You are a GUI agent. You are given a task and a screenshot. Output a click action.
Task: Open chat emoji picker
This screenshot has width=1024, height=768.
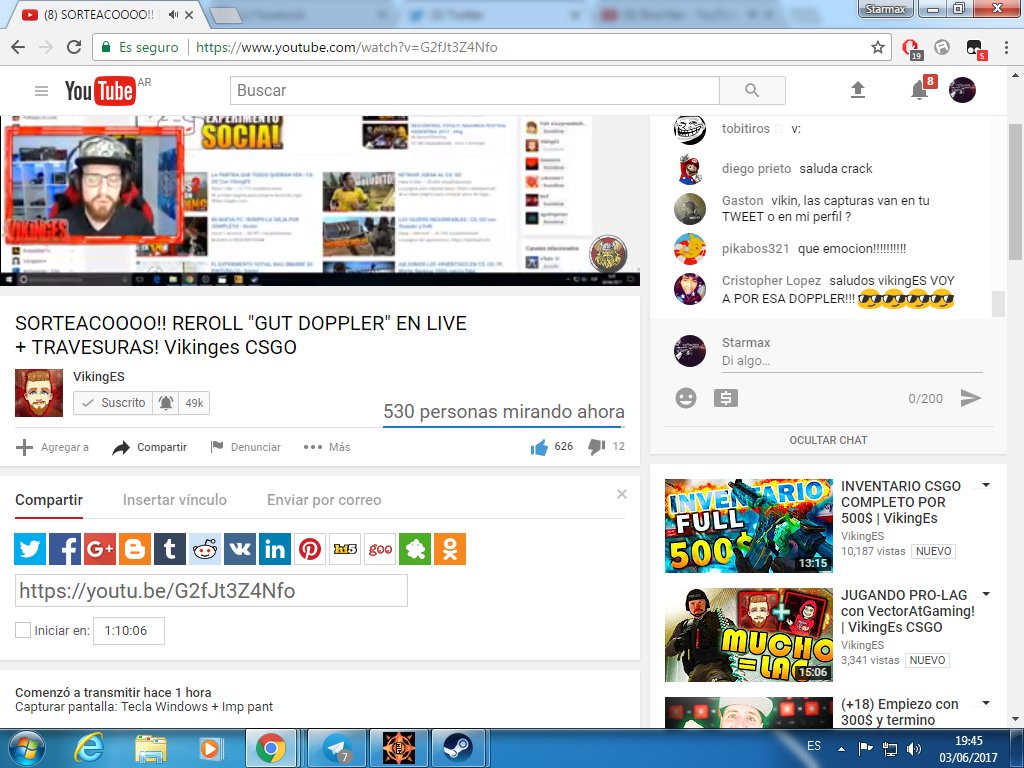pyautogui.click(x=686, y=398)
